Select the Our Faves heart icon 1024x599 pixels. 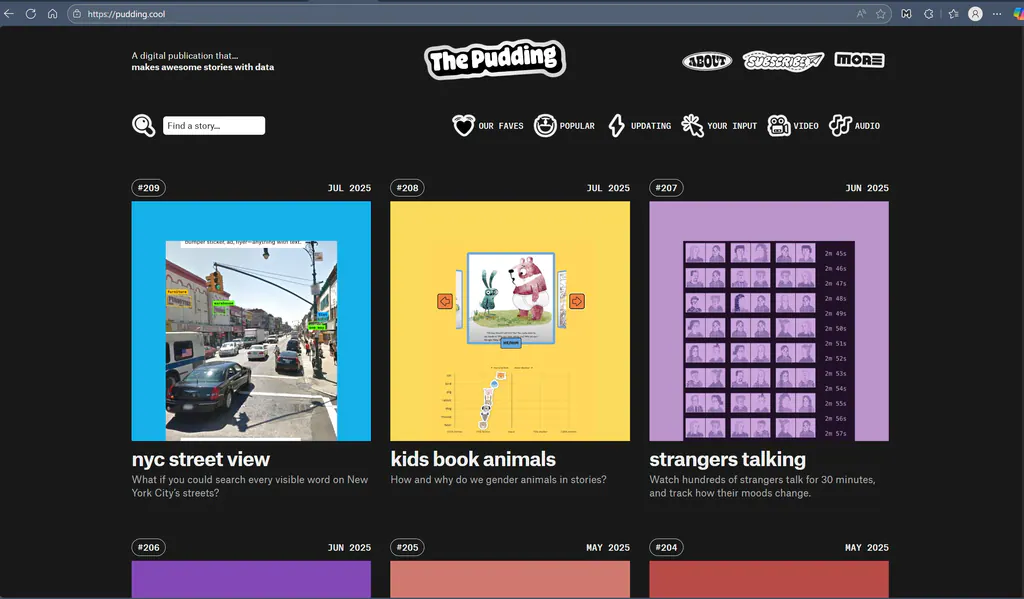(463, 126)
